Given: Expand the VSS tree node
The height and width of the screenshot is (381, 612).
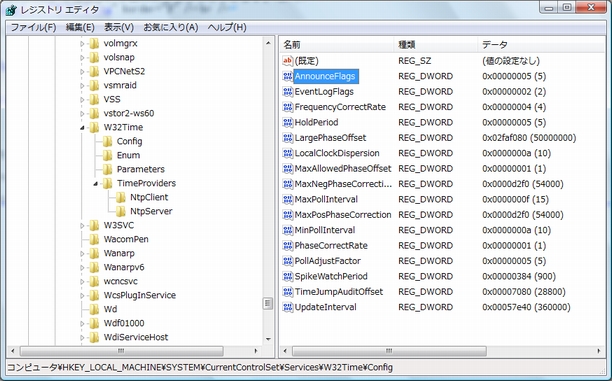Looking at the screenshot, I should tap(82, 100).
